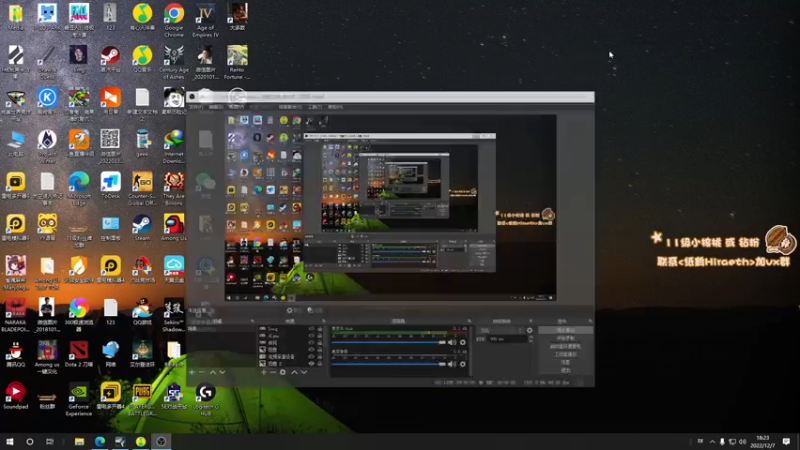Image resolution: width=800 pixels, height=450 pixels.
Task: Expand hidden system tray icons chevron
Action: pos(712,441)
